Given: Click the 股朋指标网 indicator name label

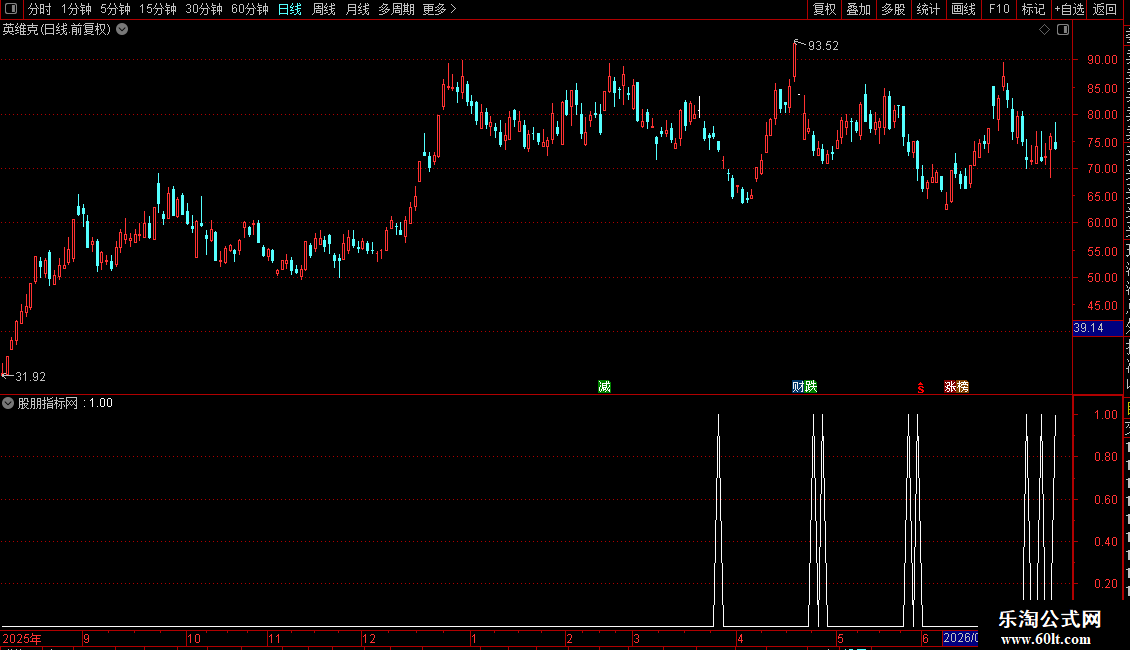Looking at the screenshot, I should (x=48, y=403).
